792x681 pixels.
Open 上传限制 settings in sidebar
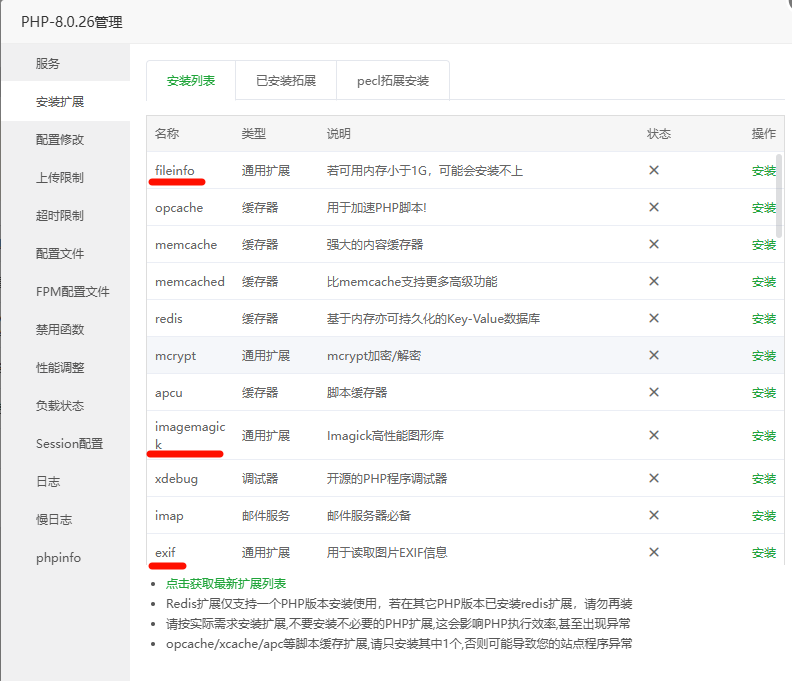[60, 177]
